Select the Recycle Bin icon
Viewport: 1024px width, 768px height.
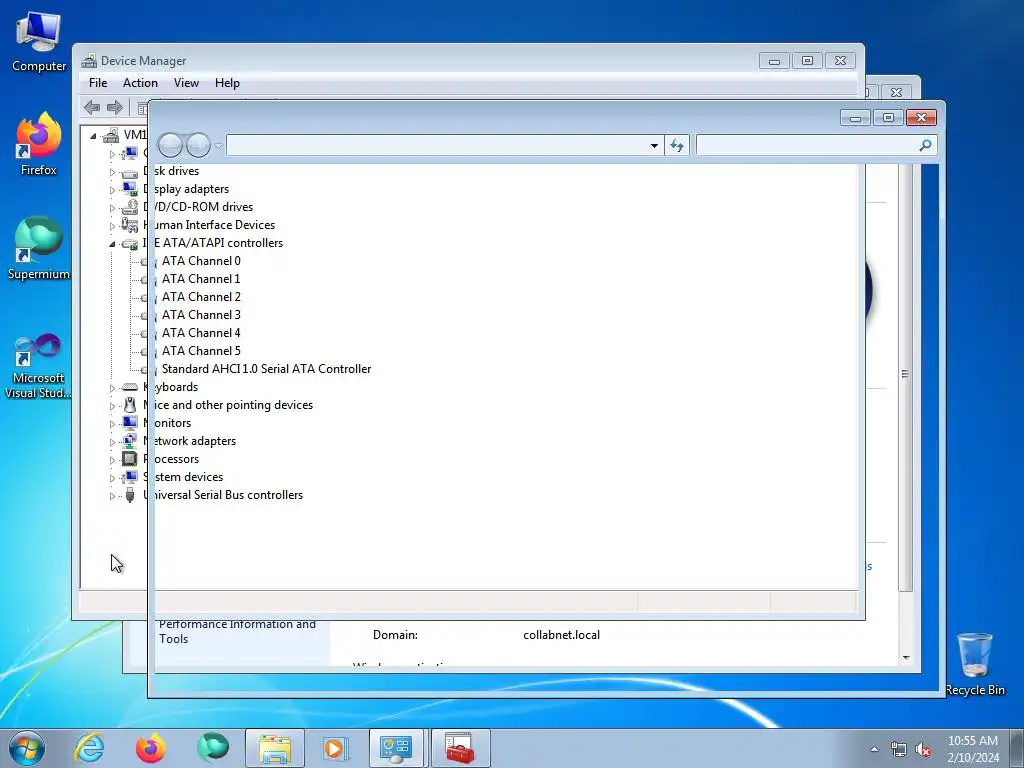(x=975, y=664)
